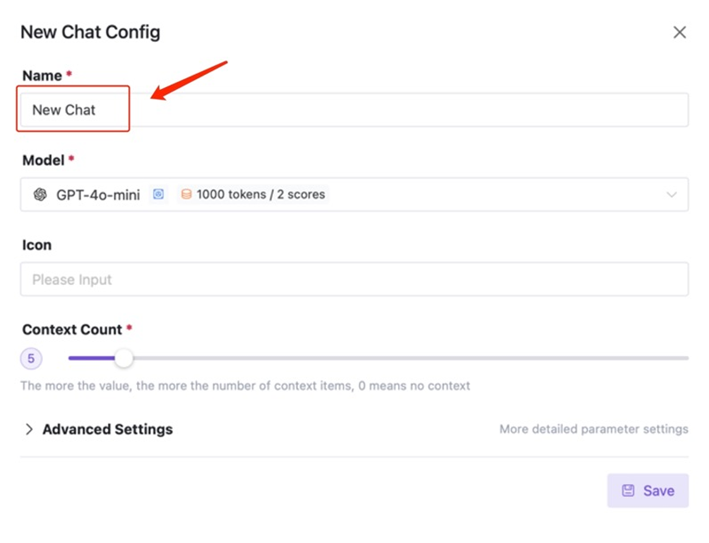Select the GPT-4o-mini model name text
Viewport: 709px width, 543px height.
pyautogui.click(x=98, y=195)
